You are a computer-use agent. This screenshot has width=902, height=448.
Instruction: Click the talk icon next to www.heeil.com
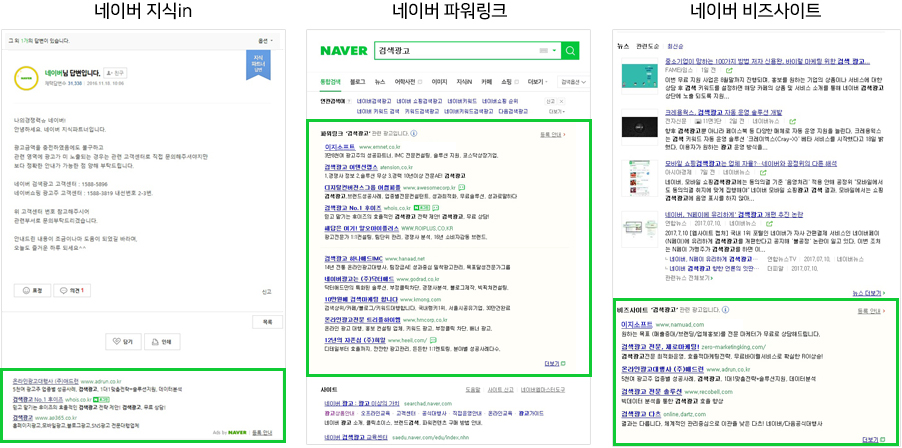(433, 340)
